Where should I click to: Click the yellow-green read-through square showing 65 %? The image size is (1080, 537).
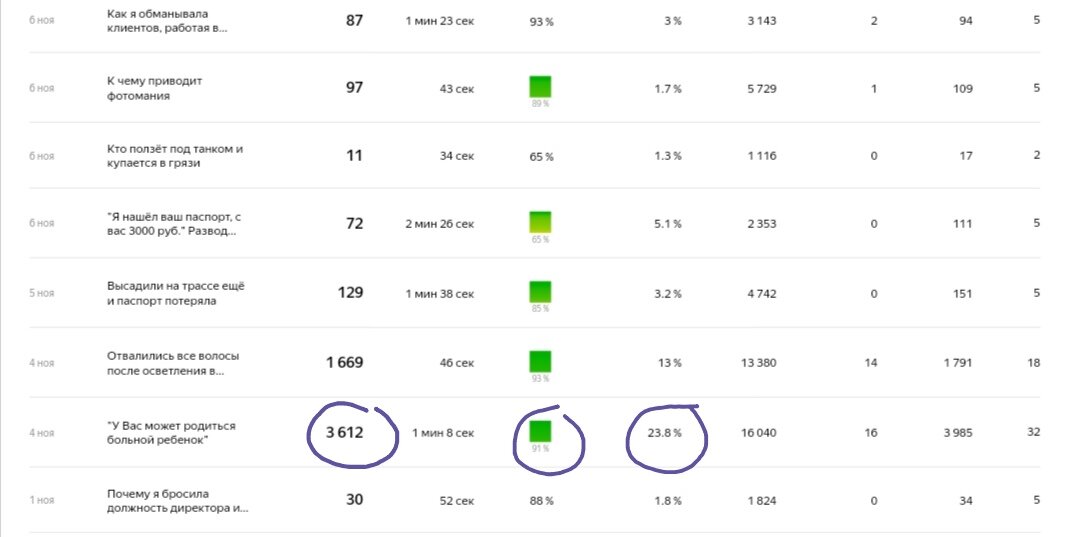pyautogui.click(x=540, y=222)
